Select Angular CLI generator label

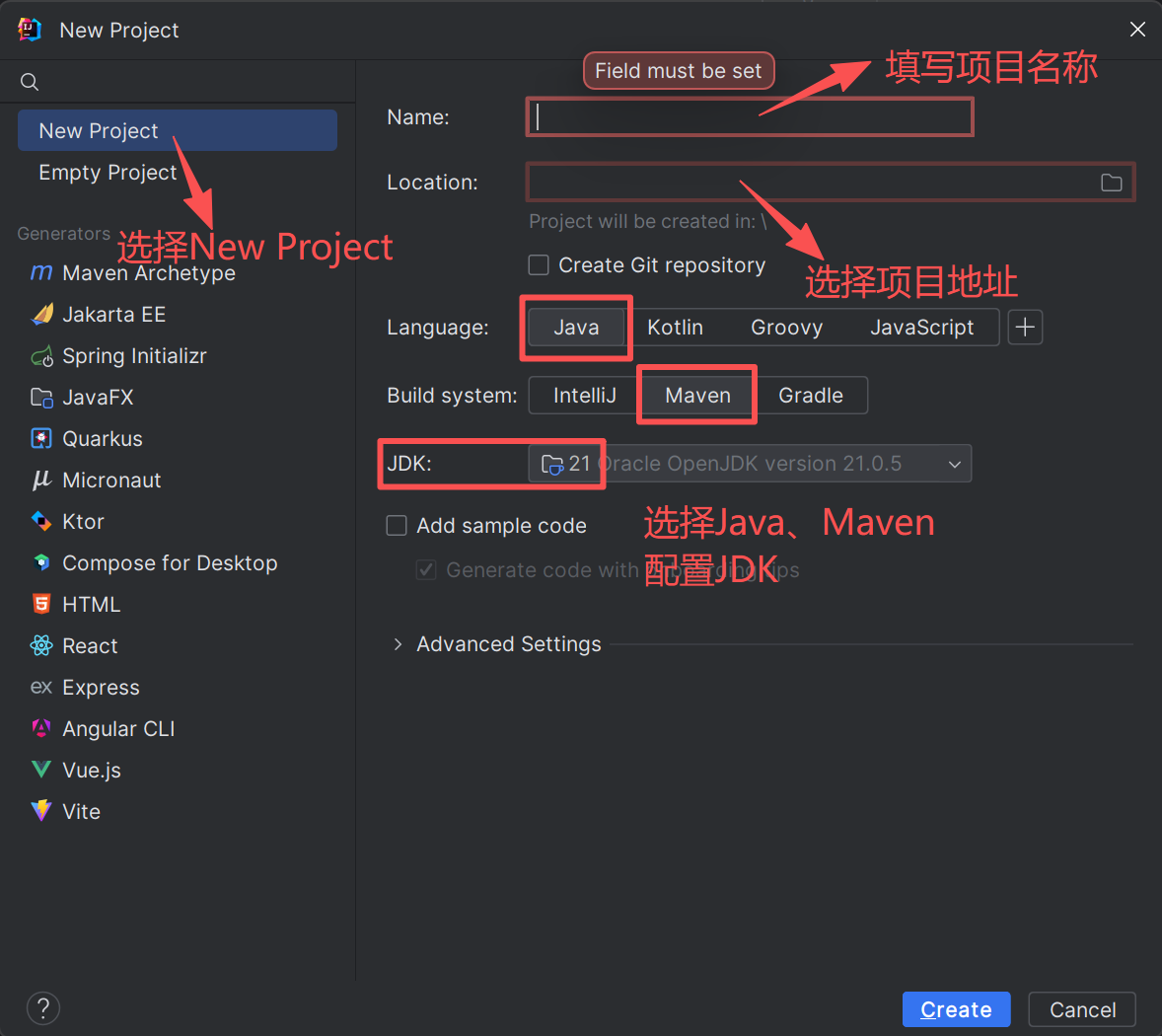(x=118, y=729)
